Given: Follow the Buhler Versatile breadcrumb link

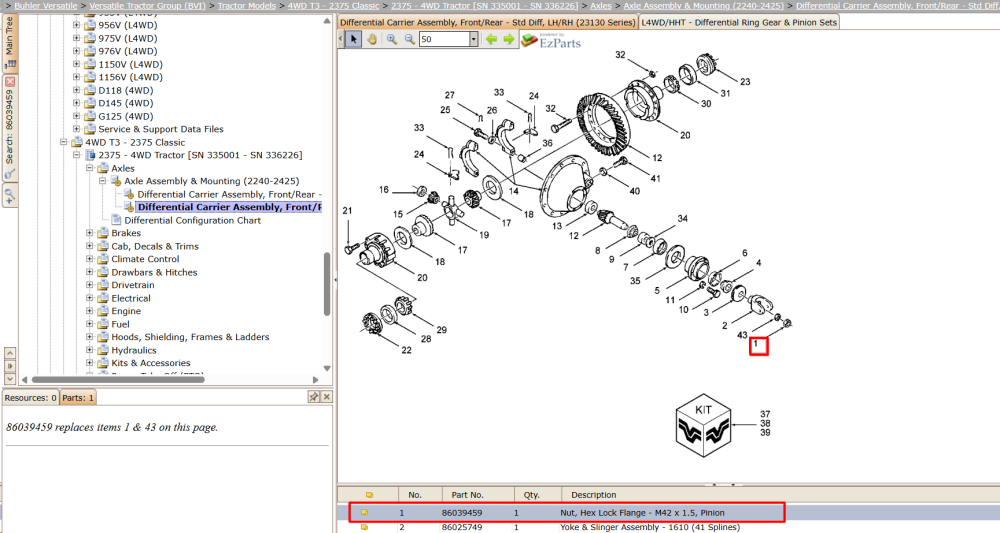Looking at the screenshot, I should pos(46,6).
